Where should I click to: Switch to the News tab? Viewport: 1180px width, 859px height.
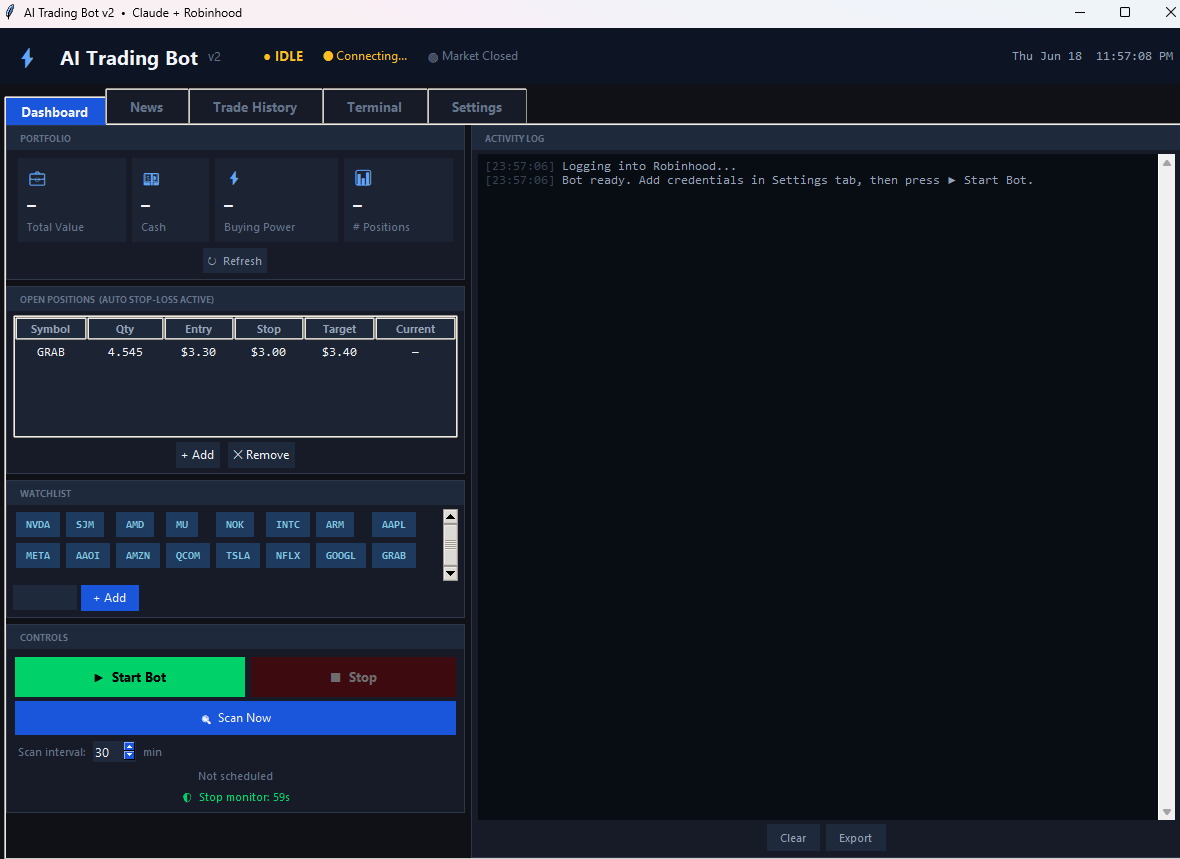coord(147,107)
